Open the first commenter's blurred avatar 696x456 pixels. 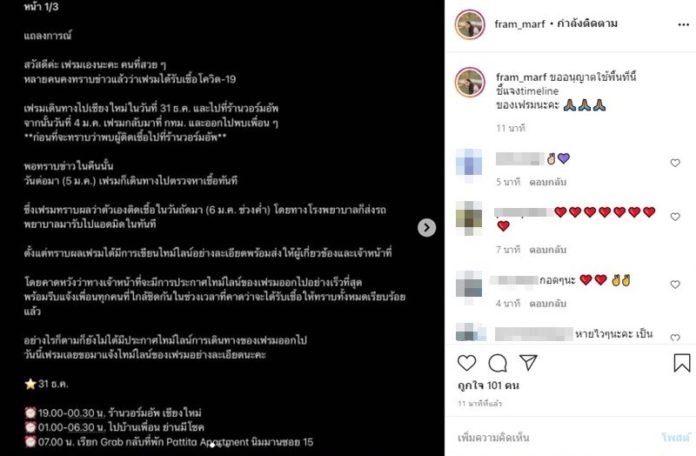coord(469,163)
